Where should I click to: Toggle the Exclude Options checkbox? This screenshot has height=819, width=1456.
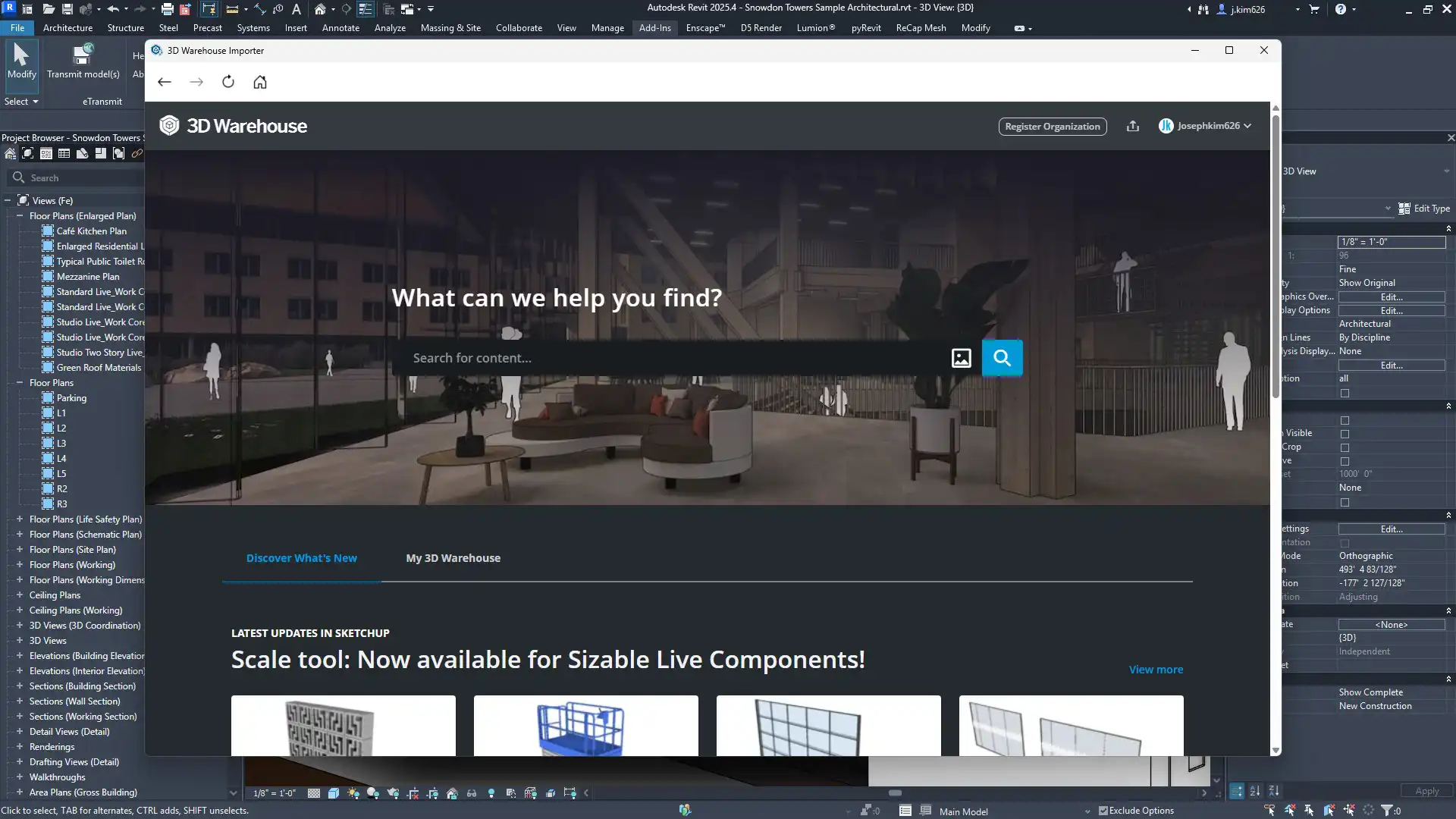point(1103,811)
